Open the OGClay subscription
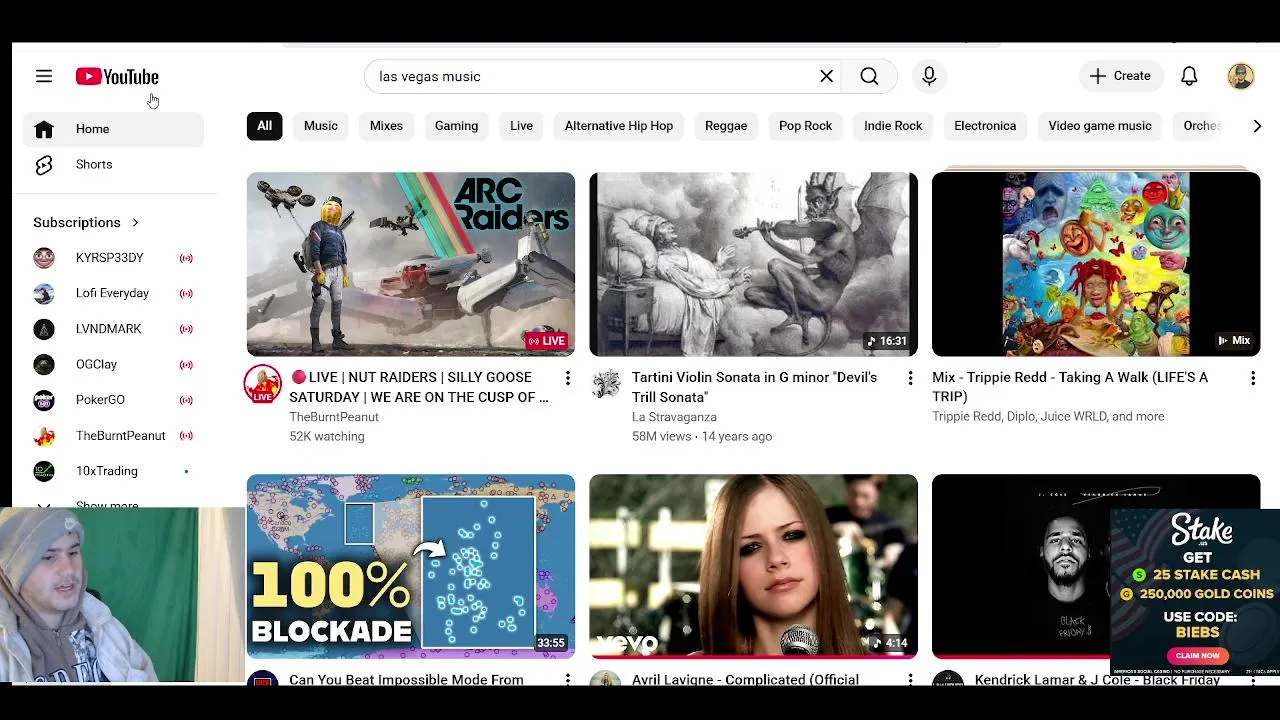The height and width of the screenshot is (720, 1280). tap(114, 364)
